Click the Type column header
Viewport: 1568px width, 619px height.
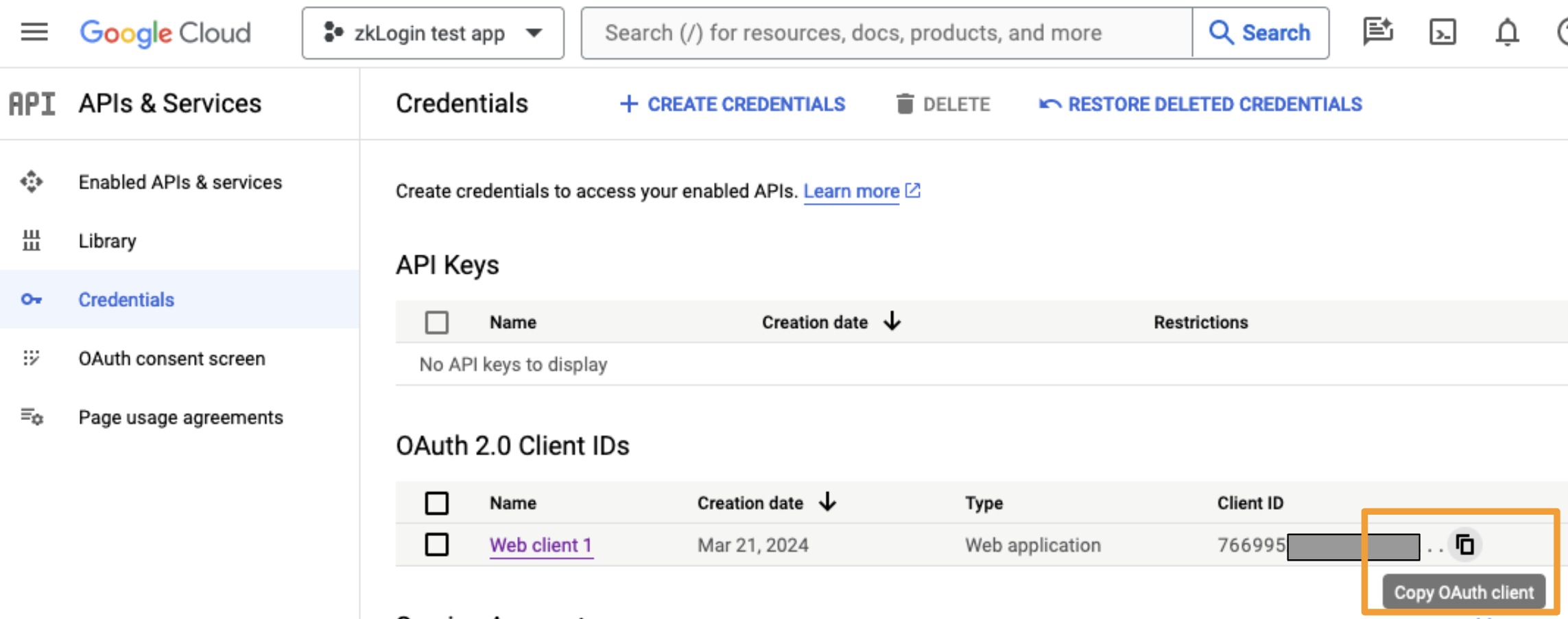click(x=984, y=503)
